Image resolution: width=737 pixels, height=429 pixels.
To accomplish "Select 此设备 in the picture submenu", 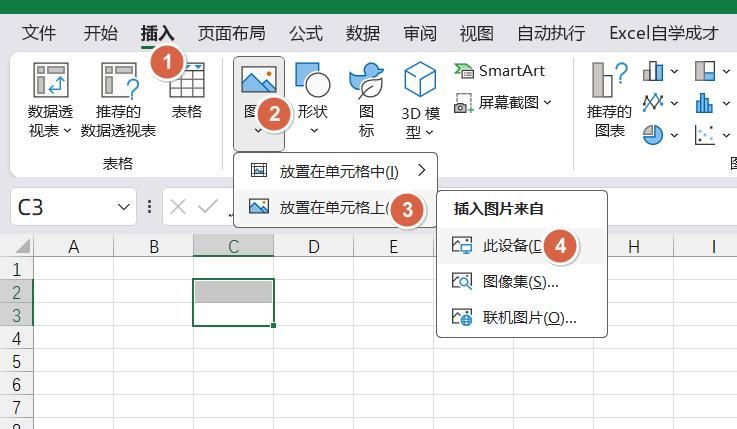I will click(x=522, y=246).
